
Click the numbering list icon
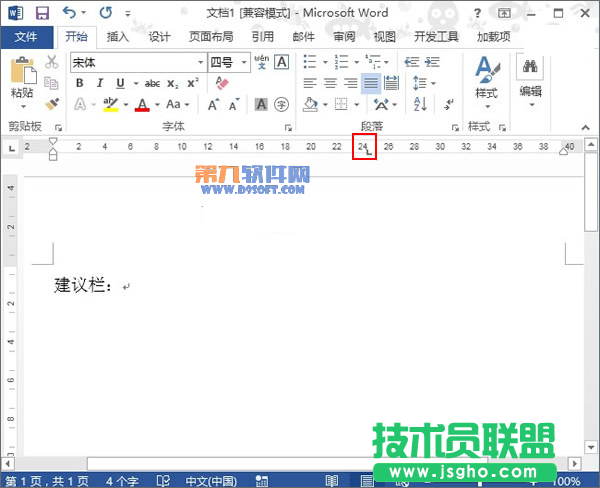(341, 62)
